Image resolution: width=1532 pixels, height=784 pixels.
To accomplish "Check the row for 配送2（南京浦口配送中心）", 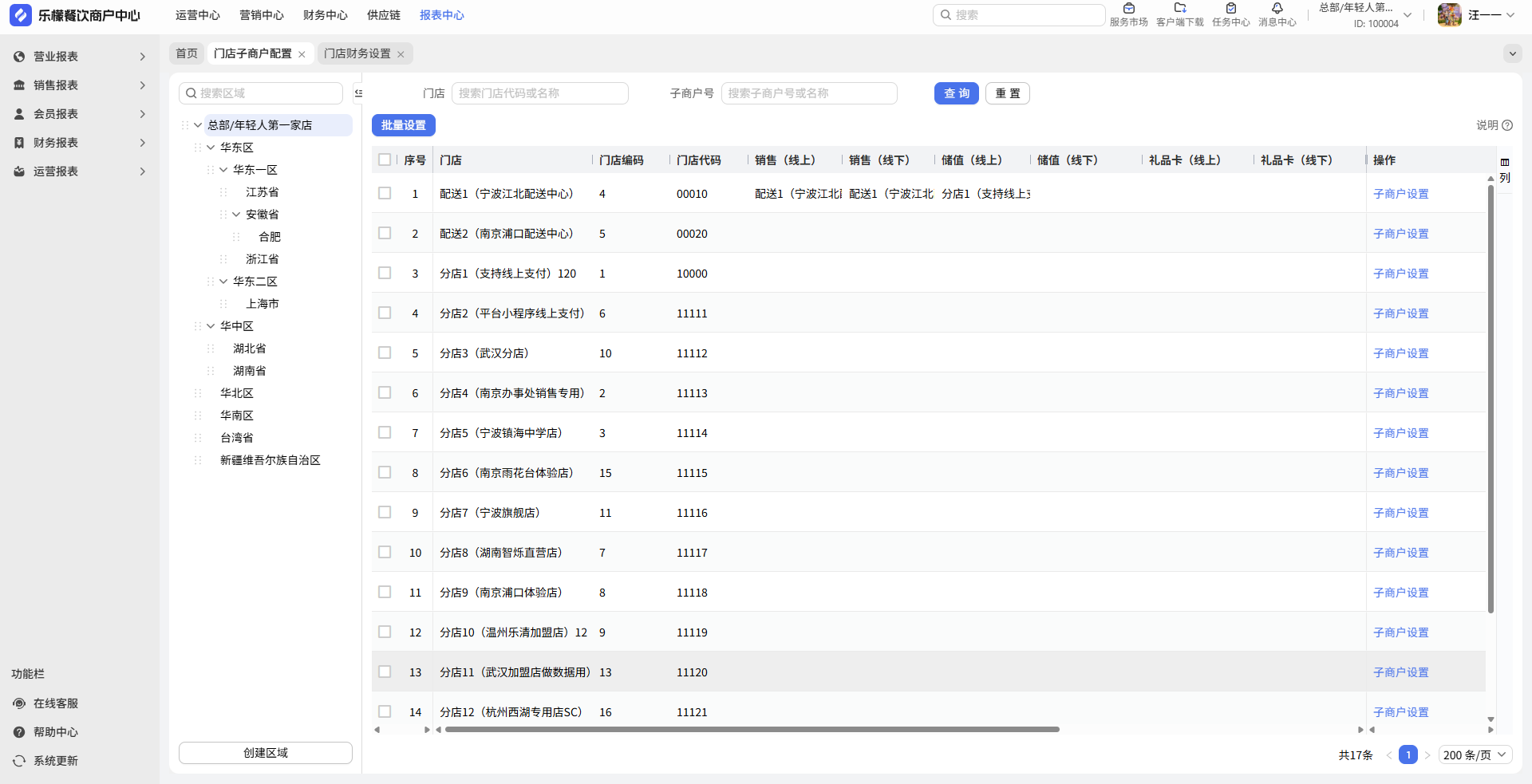I will [x=385, y=233].
